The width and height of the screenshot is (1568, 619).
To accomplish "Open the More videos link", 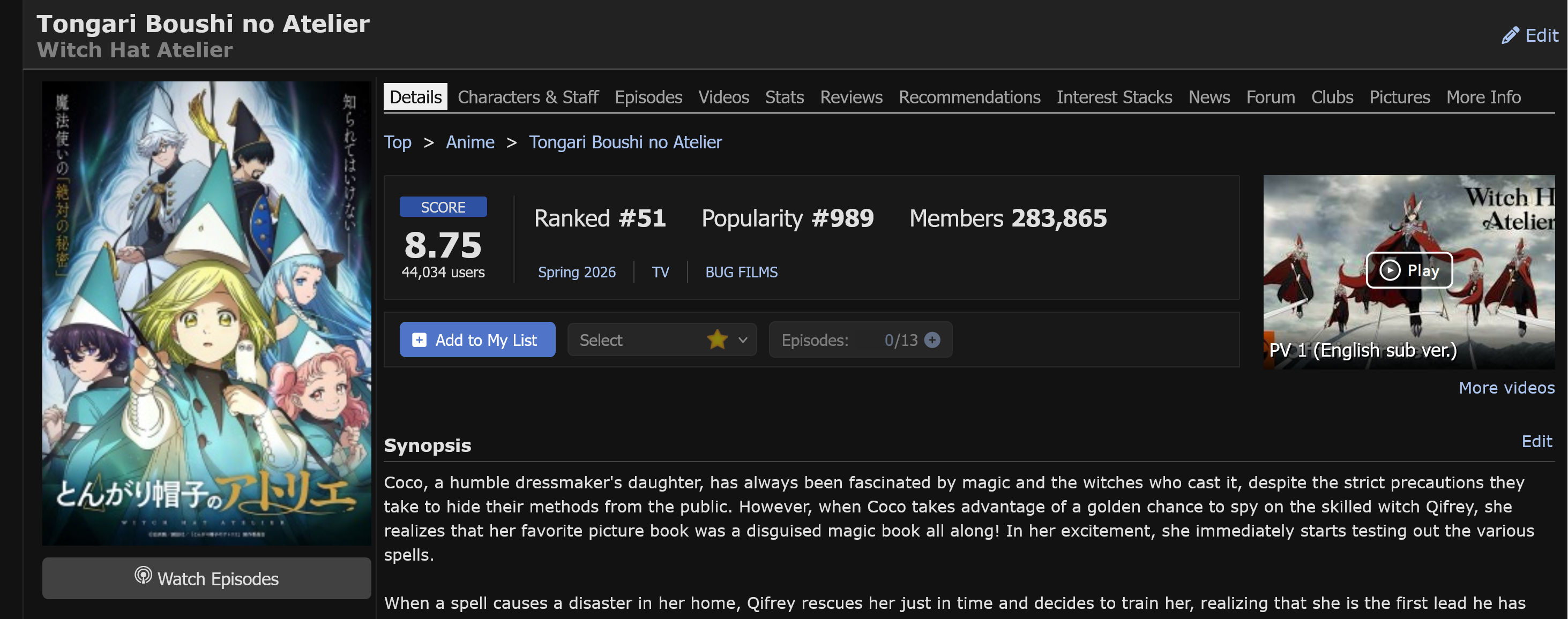I will point(1506,388).
